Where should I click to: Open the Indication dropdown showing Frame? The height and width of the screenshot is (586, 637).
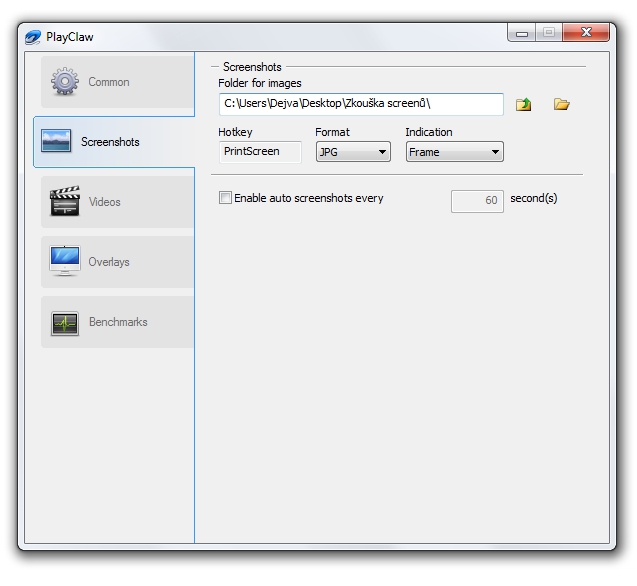click(x=454, y=152)
